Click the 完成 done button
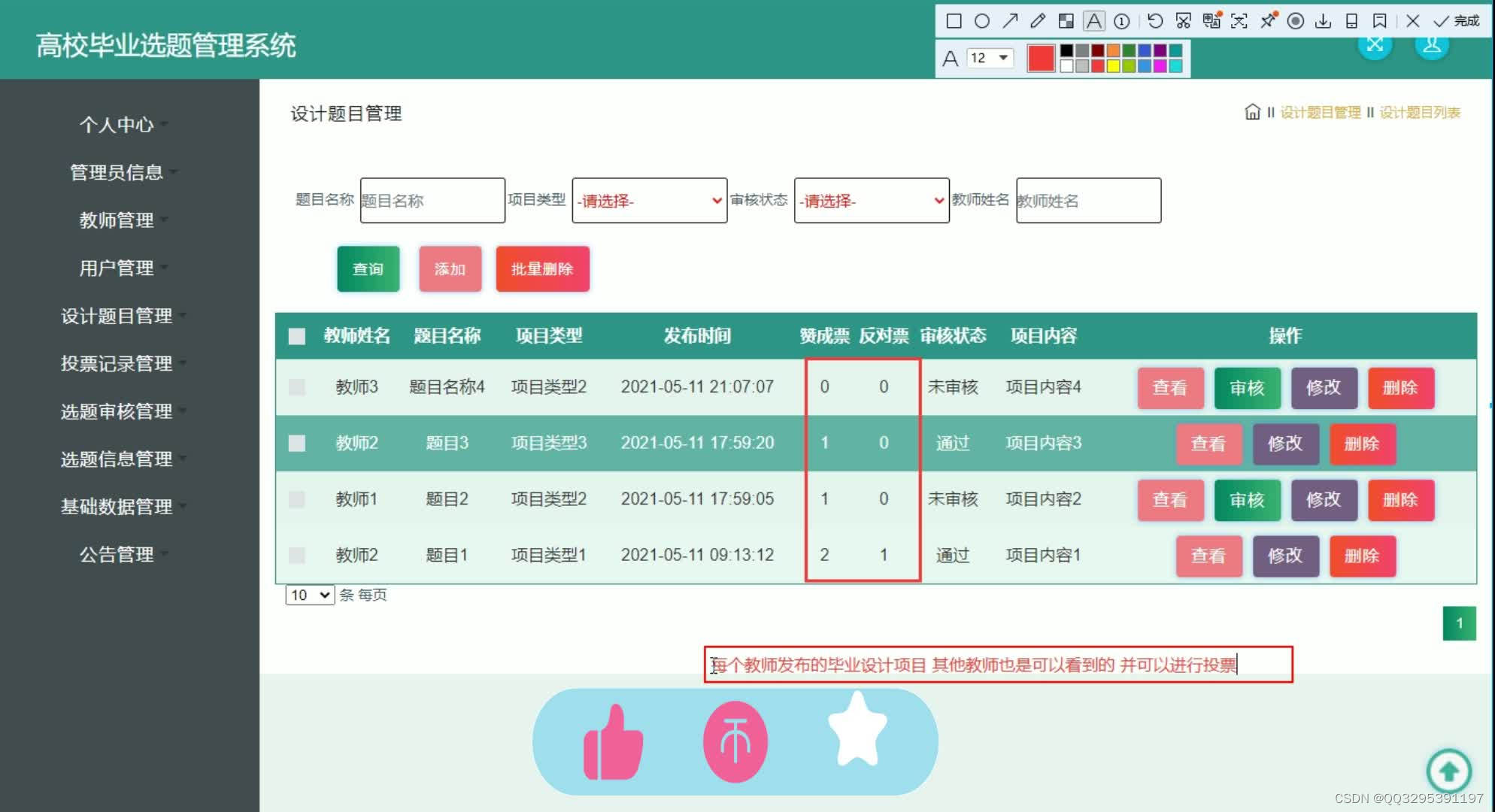Screen dimensions: 1495x812 coord(1457,21)
